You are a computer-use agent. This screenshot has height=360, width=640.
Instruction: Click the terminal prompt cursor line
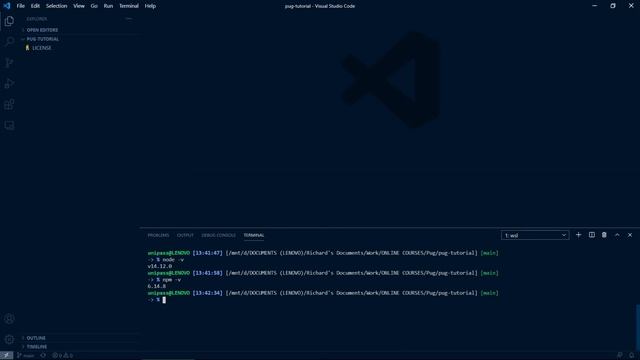[x=157, y=300]
